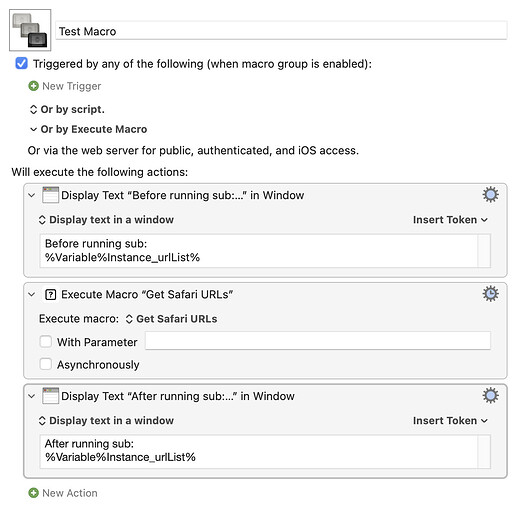Click the green New Trigger plus icon
Screen dimensions: 517x507
click(33, 86)
